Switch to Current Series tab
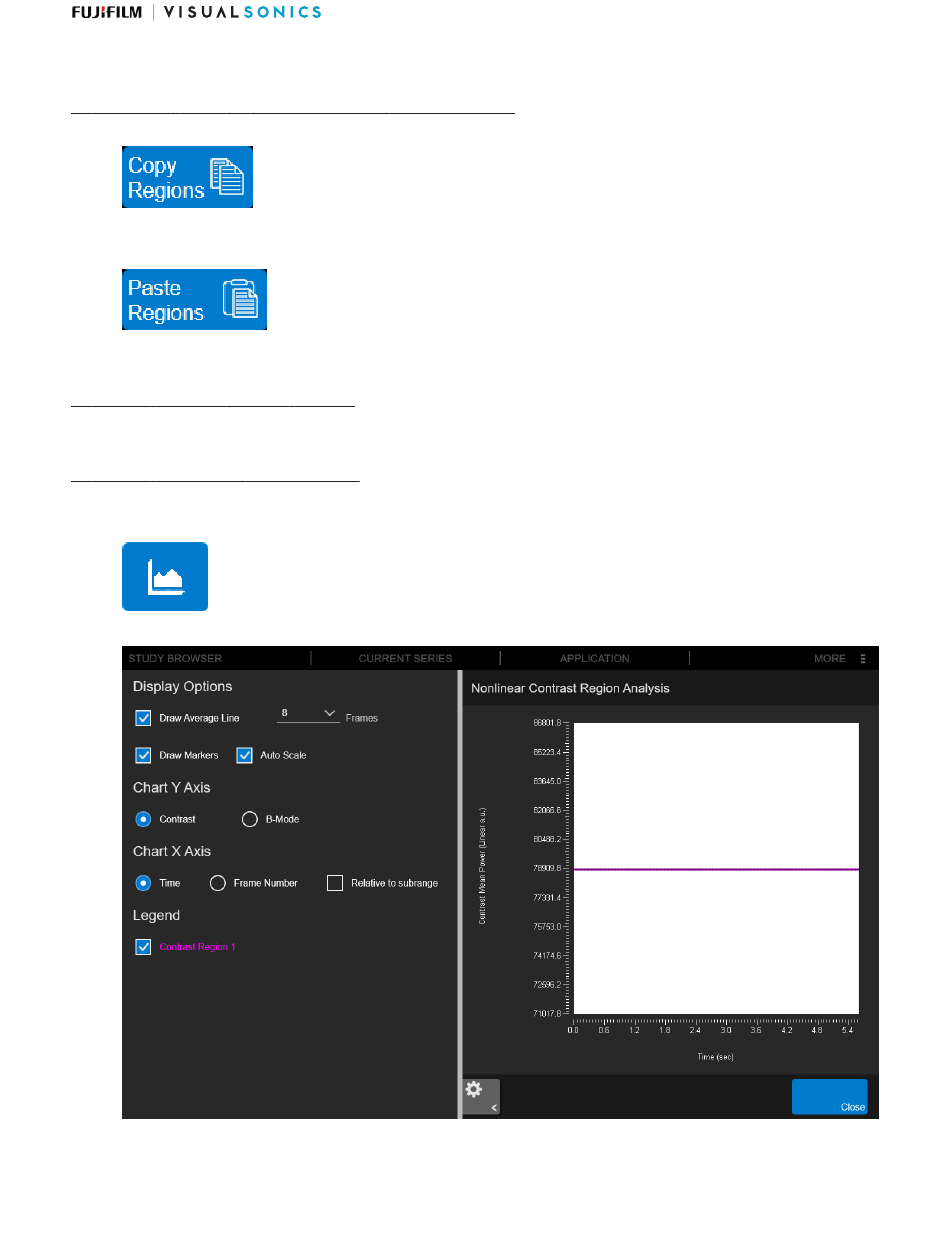This screenshot has height=1260, width=950. [406, 659]
